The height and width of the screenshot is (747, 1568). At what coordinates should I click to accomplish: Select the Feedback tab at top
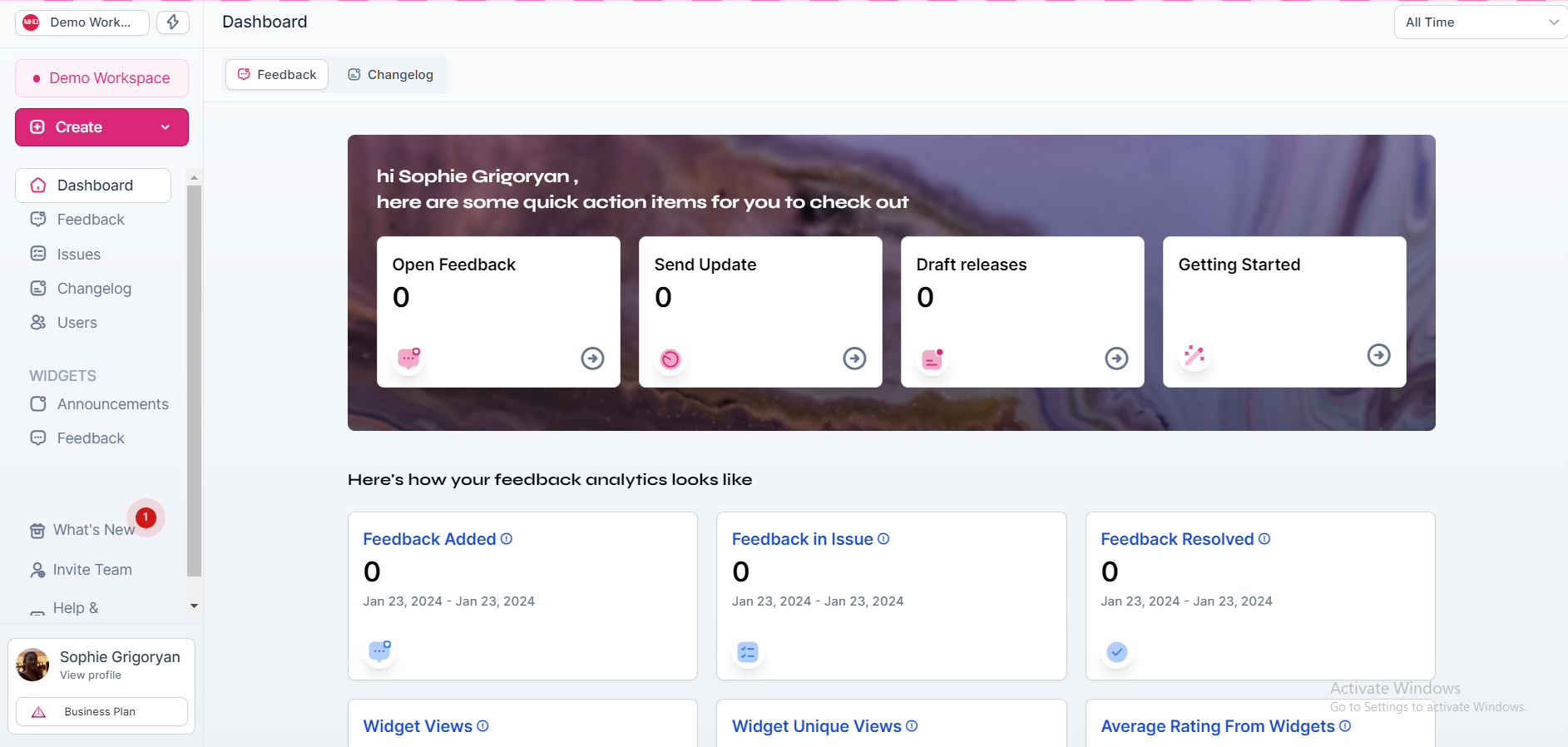click(x=277, y=75)
